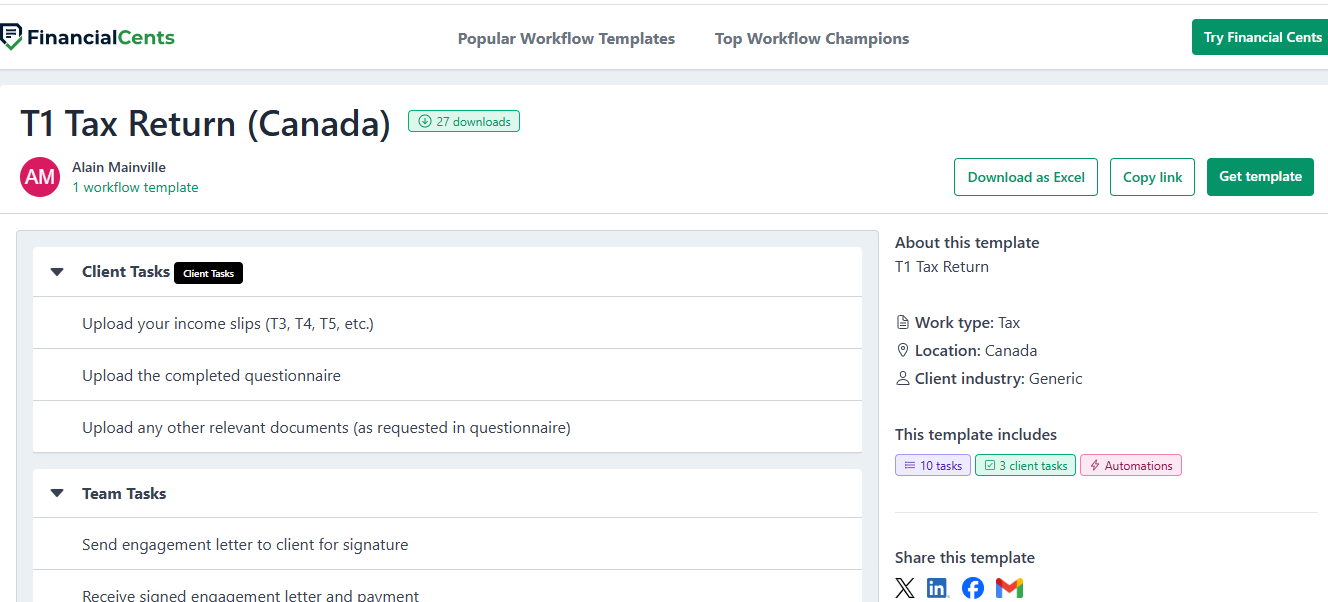Click the 27 downloads badge

[464, 122]
